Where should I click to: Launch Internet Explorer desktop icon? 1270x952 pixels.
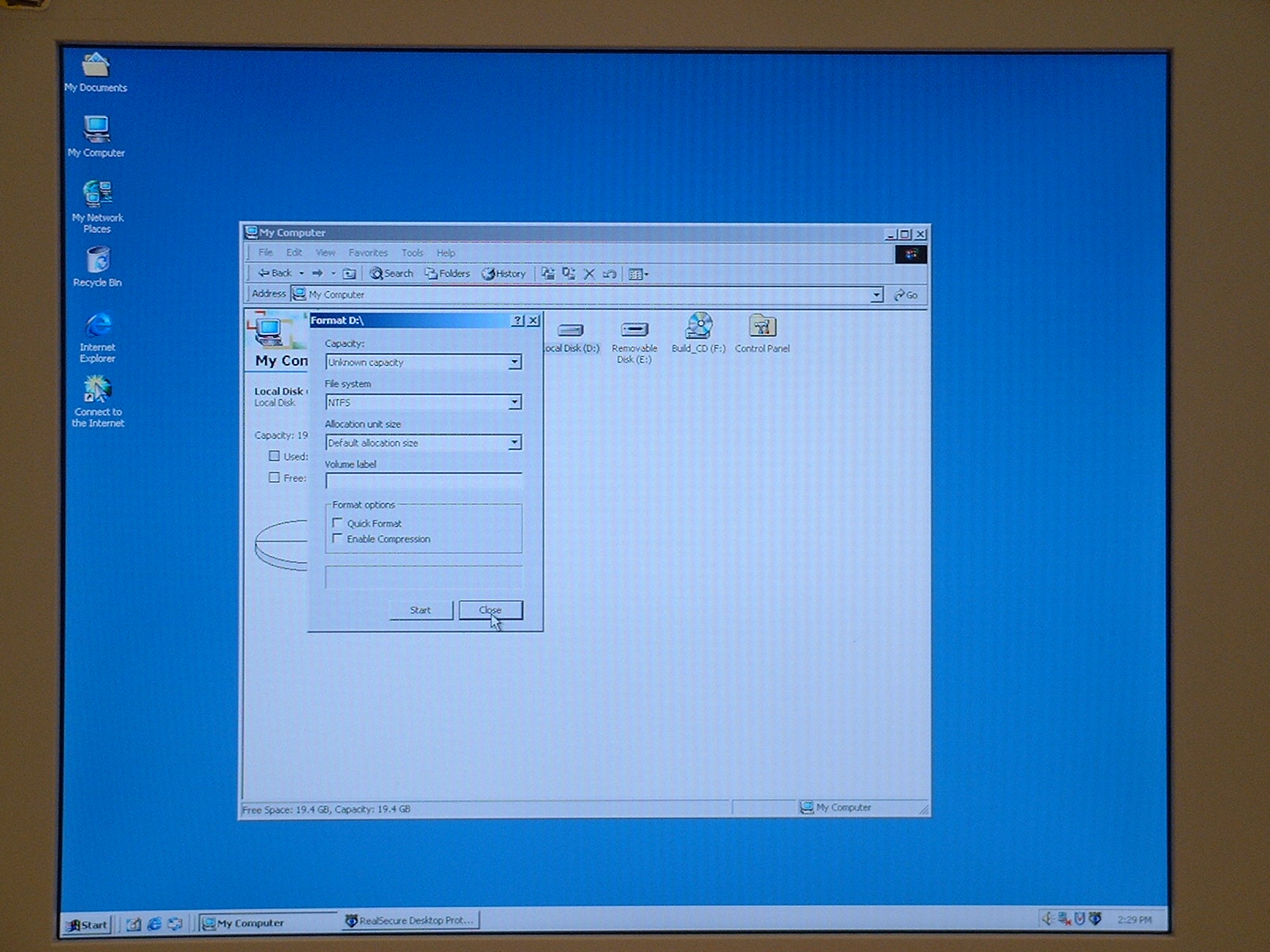click(97, 327)
